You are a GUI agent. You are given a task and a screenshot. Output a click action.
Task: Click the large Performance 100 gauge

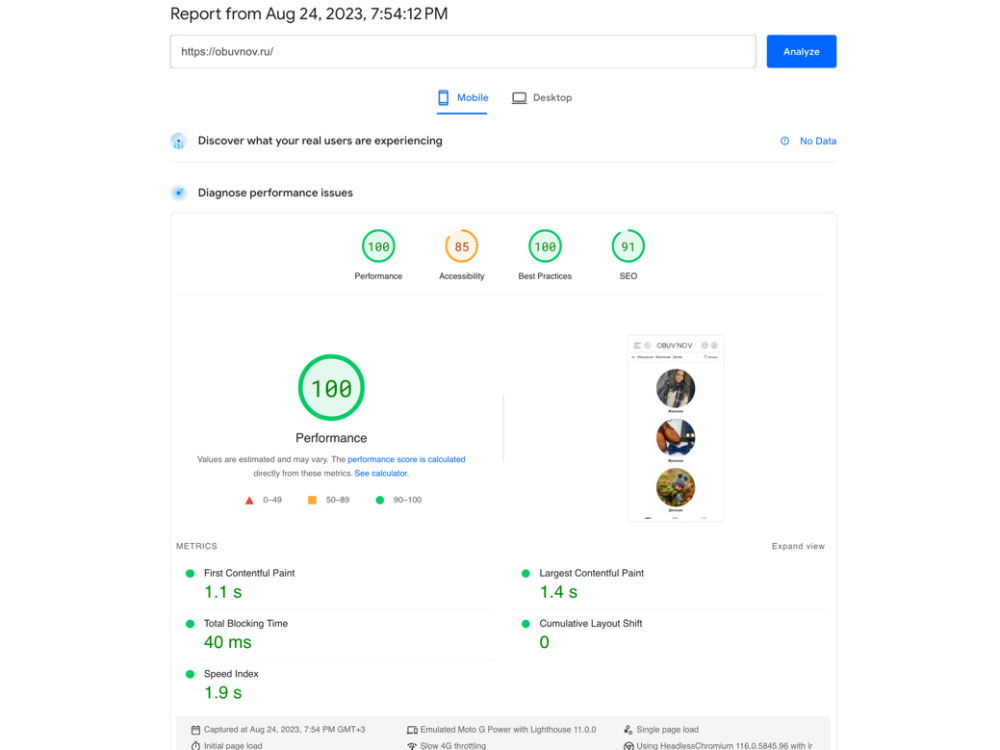point(331,388)
